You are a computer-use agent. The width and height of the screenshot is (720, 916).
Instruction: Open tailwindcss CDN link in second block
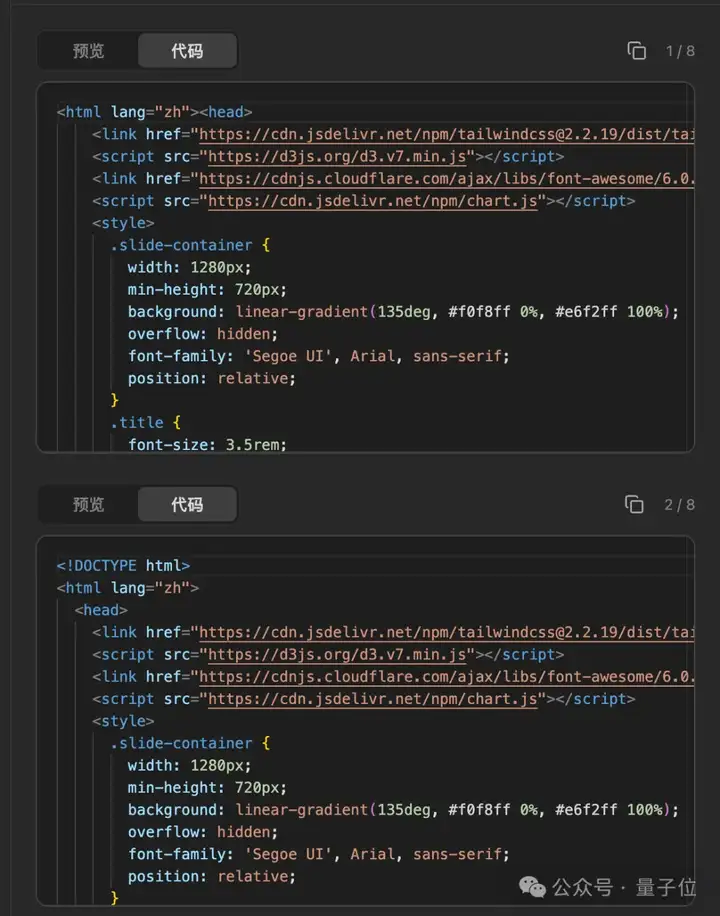445,632
